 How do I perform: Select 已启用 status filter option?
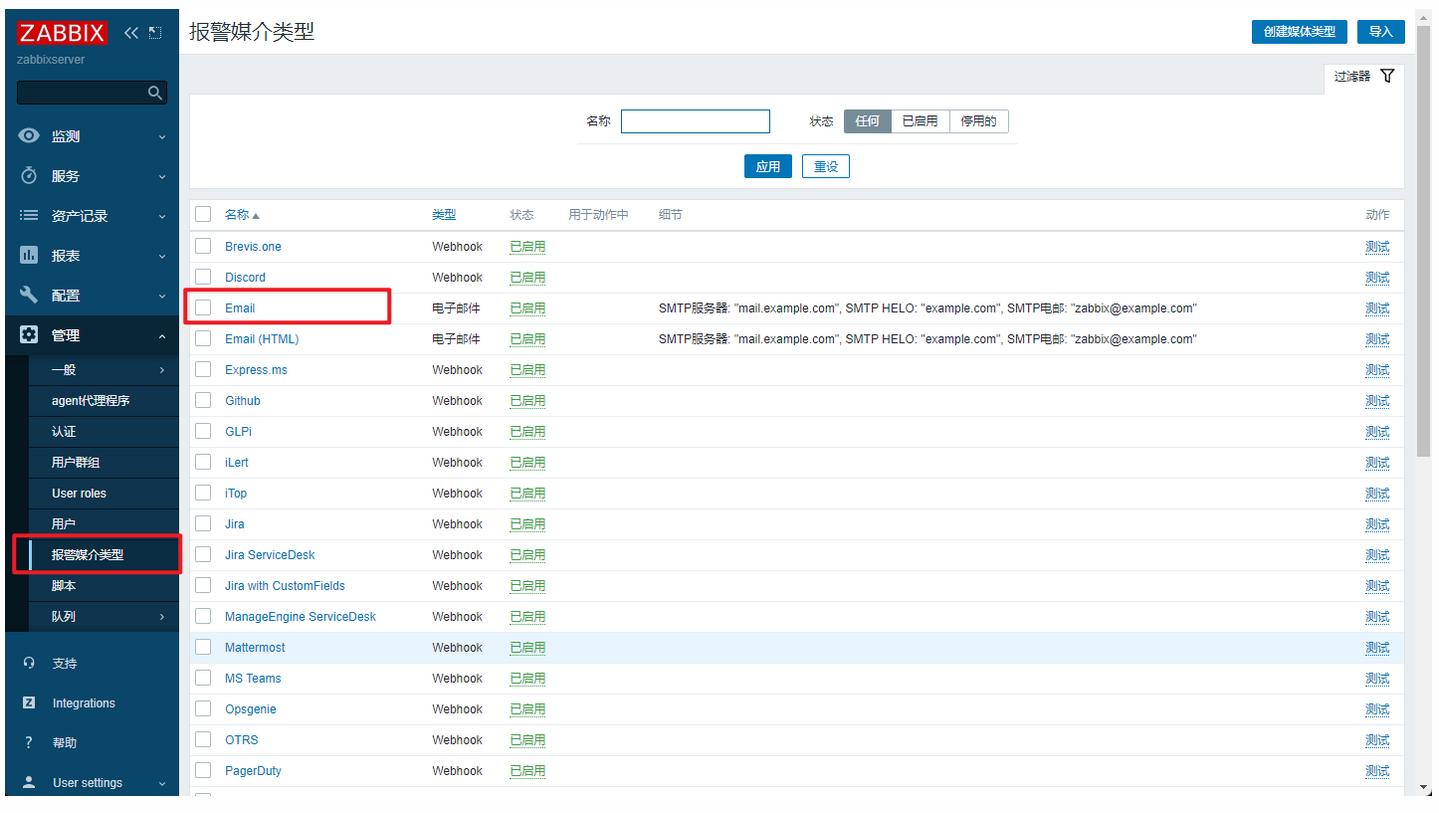tap(920, 121)
